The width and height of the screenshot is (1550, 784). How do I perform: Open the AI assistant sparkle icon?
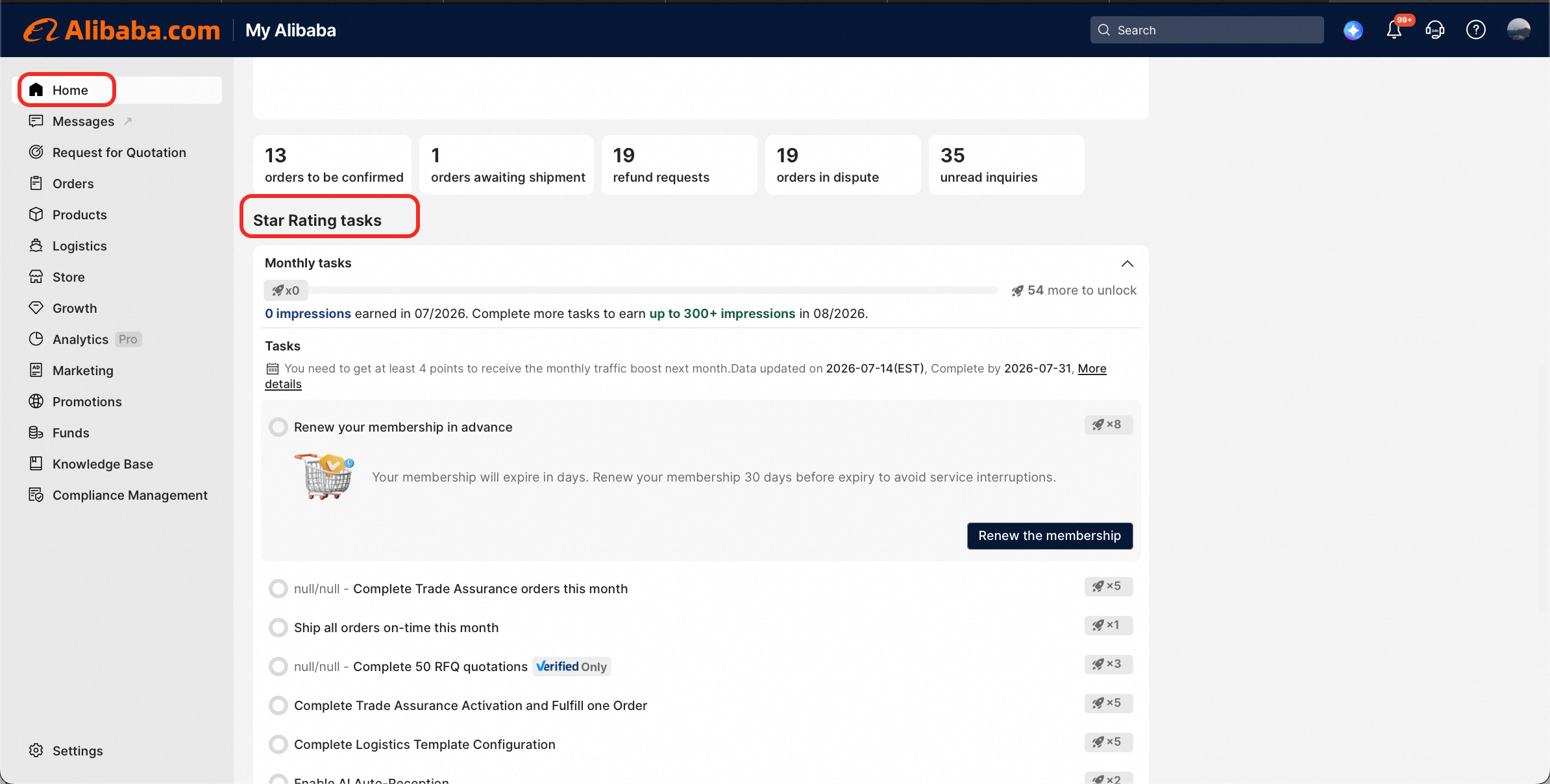click(x=1353, y=31)
